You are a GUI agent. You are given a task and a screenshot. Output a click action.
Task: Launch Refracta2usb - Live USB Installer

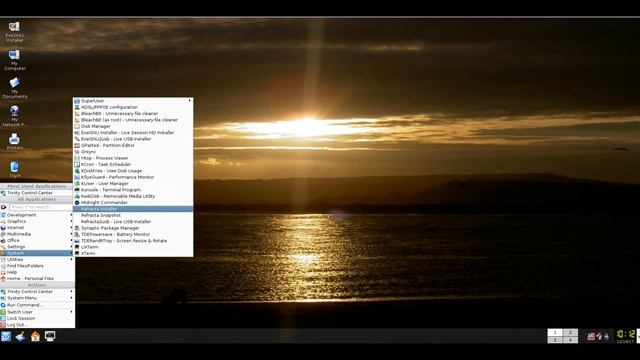[x=133, y=222]
